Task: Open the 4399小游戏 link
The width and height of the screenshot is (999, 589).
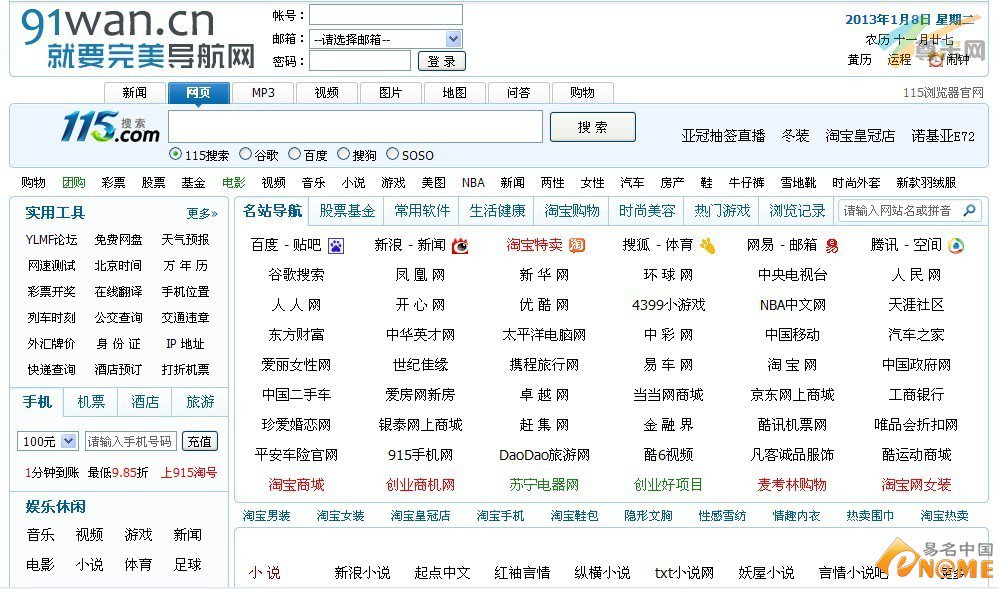Action: click(x=668, y=305)
